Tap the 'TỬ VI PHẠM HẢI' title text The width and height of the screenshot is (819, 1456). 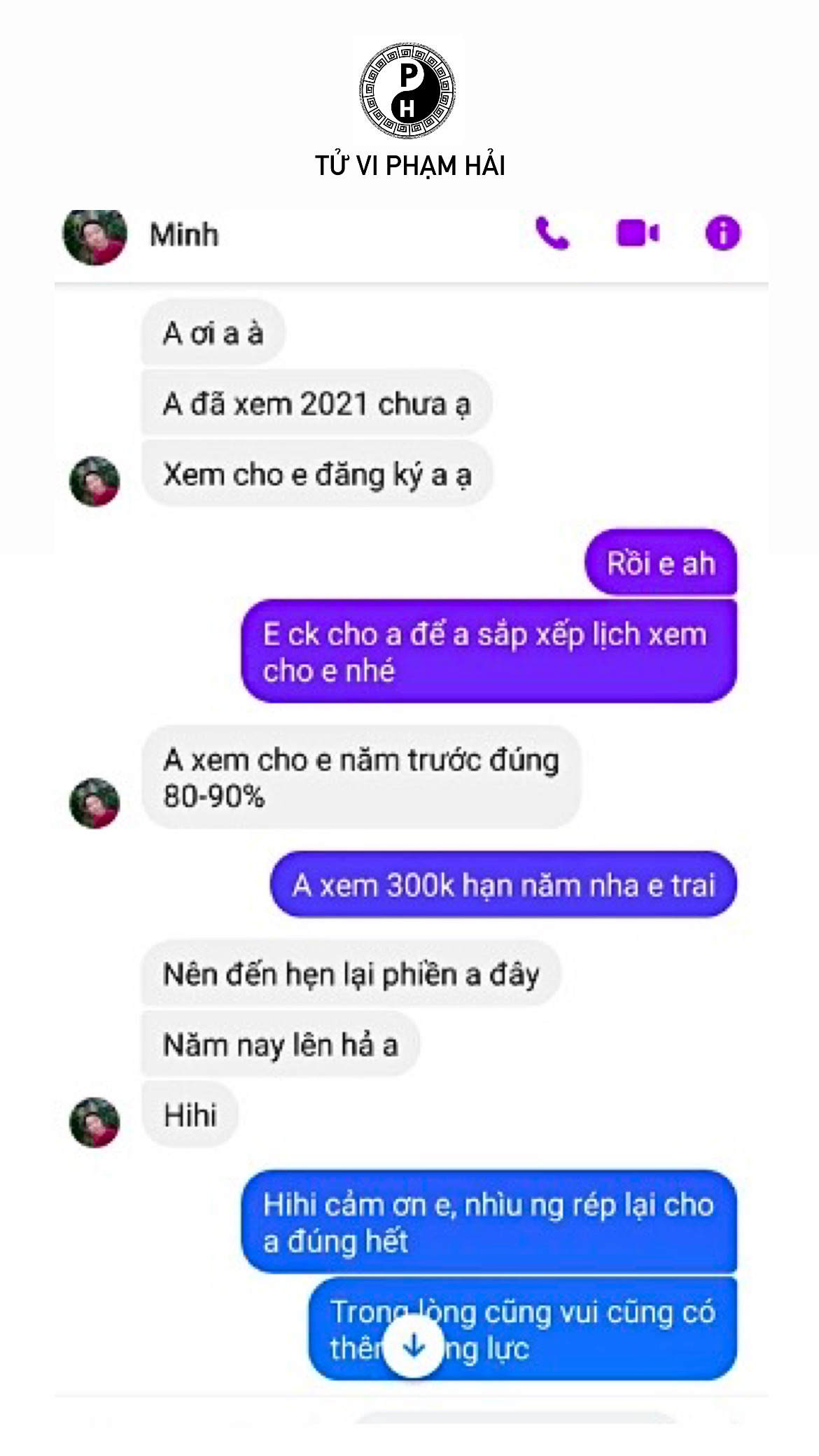[409, 165]
